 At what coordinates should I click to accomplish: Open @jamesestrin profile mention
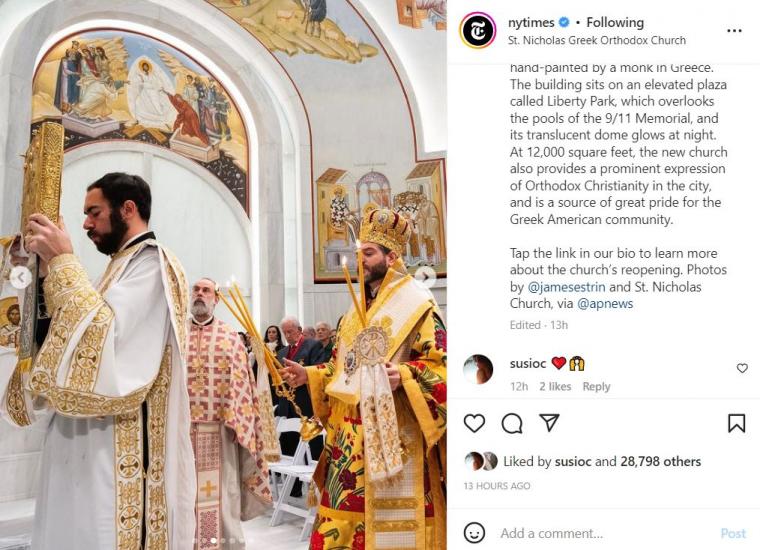[x=566, y=287]
